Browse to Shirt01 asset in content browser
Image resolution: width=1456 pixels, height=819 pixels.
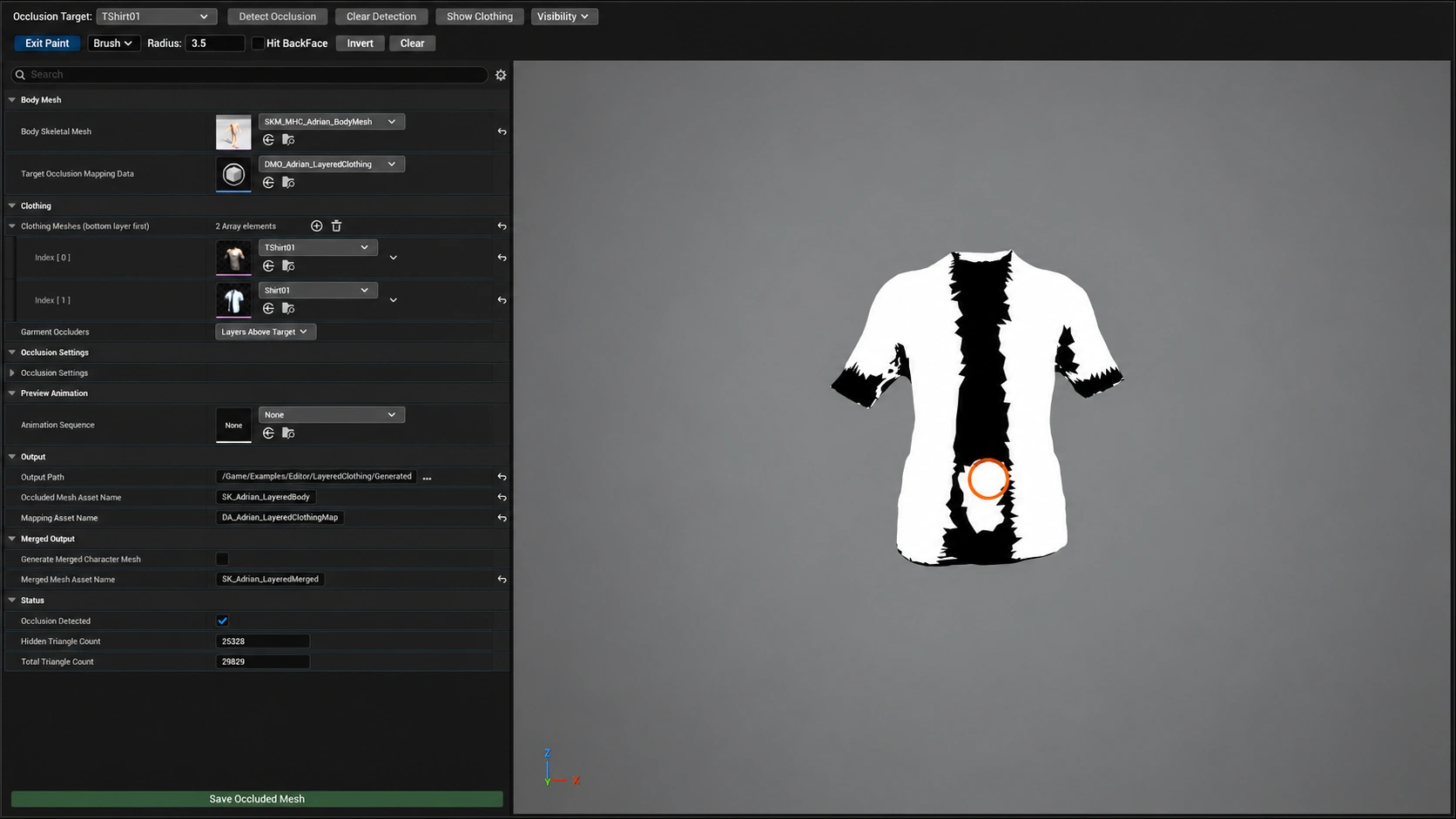288,309
